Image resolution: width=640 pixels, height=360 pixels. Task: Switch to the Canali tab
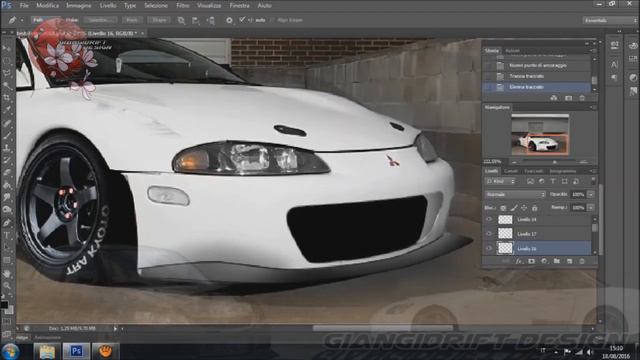pyautogui.click(x=511, y=171)
